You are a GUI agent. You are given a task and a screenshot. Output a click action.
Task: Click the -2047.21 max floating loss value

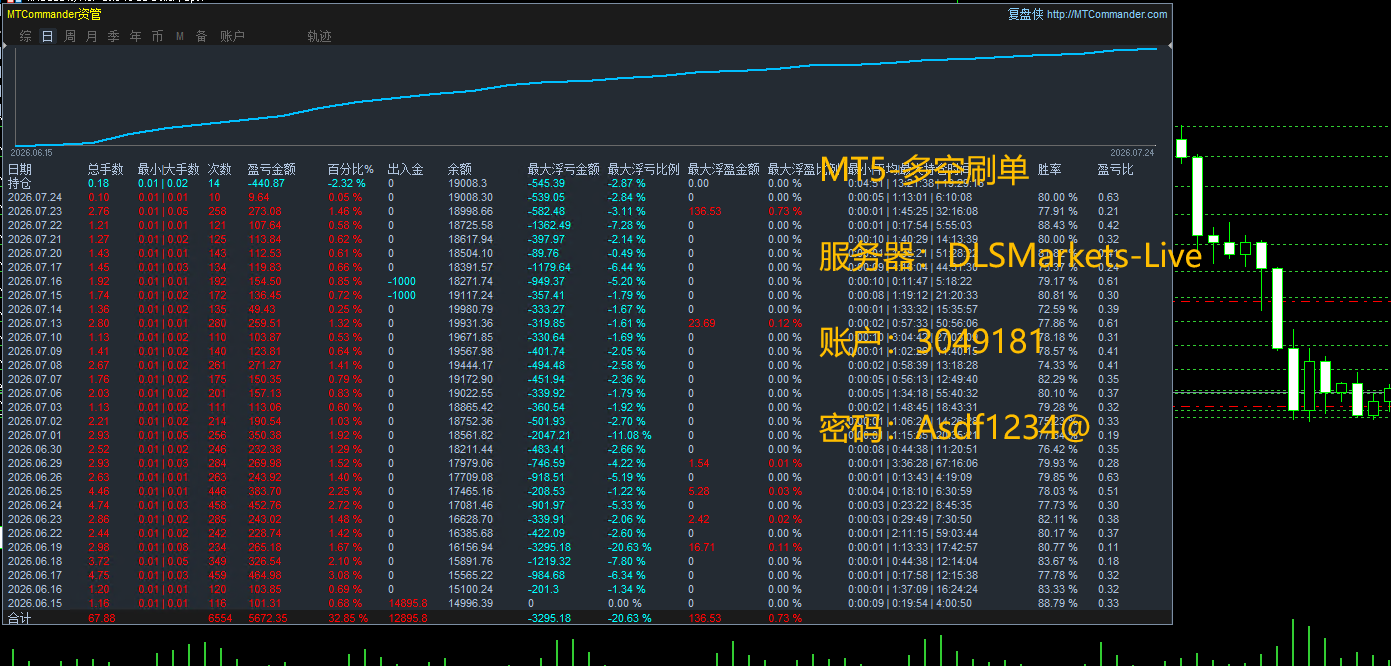tap(549, 435)
